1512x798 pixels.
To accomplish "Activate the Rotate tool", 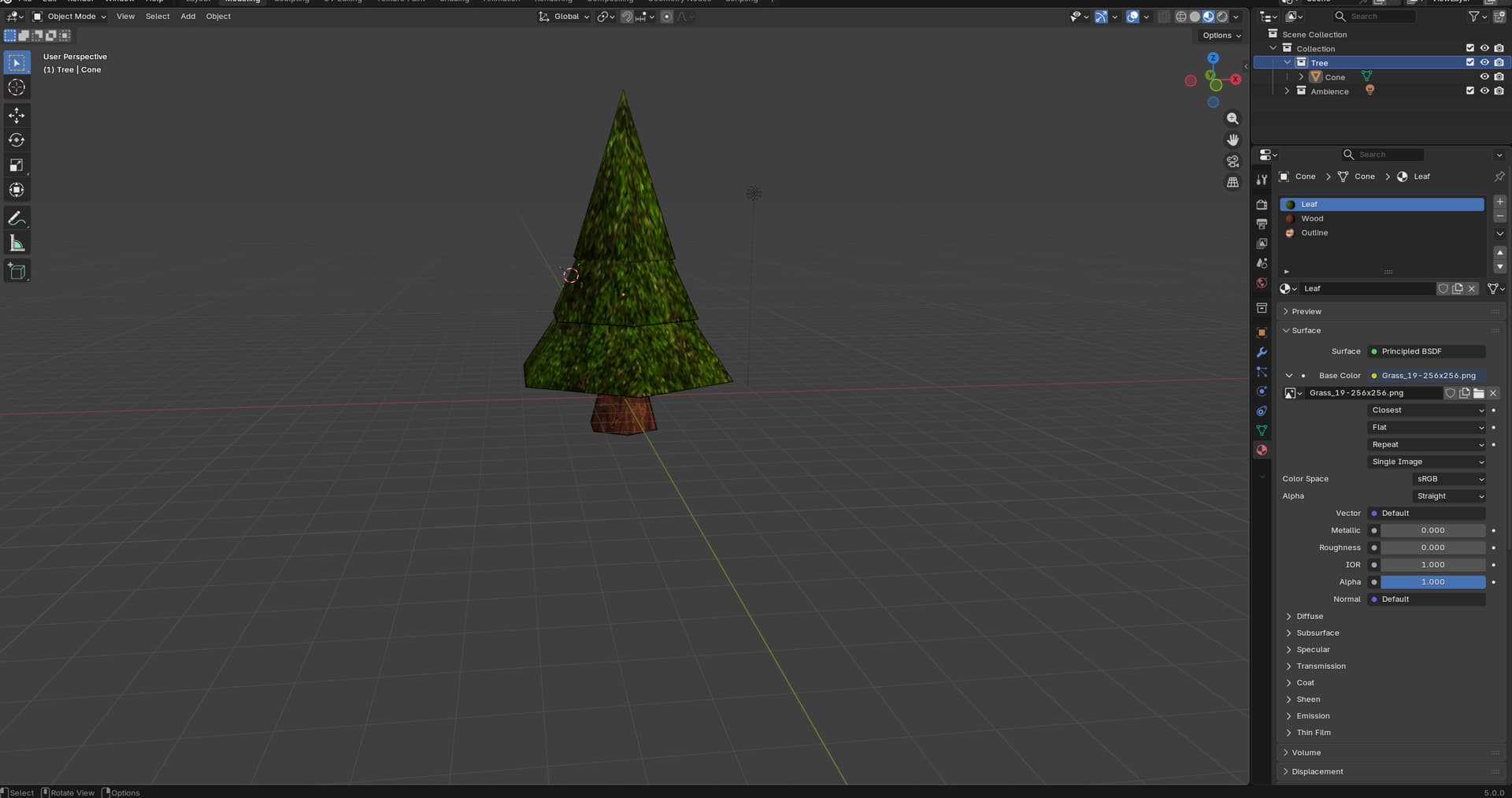I will pyautogui.click(x=17, y=140).
